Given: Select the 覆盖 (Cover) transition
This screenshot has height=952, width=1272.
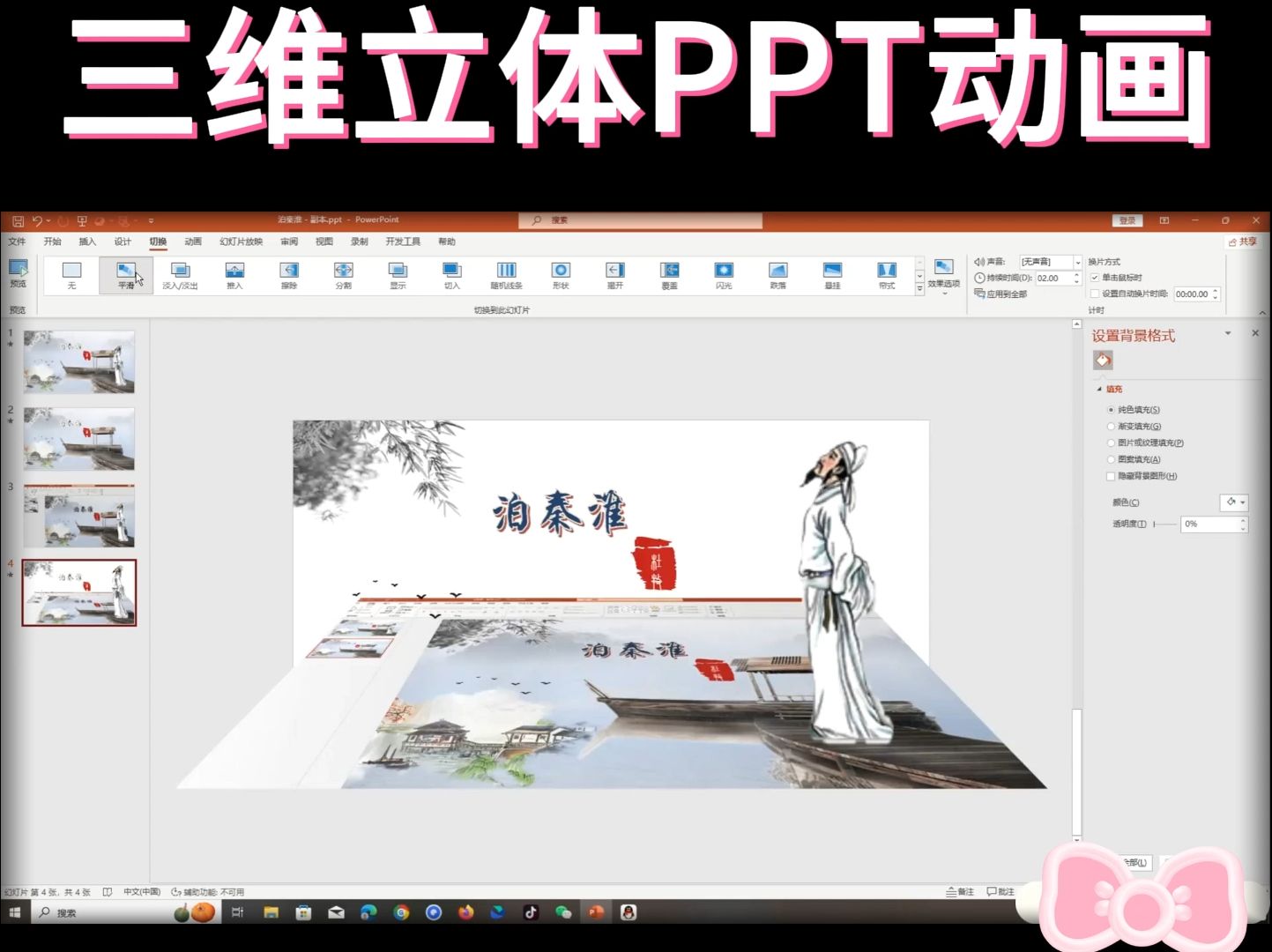Looking at the screenshot, I should click(670, 275).
